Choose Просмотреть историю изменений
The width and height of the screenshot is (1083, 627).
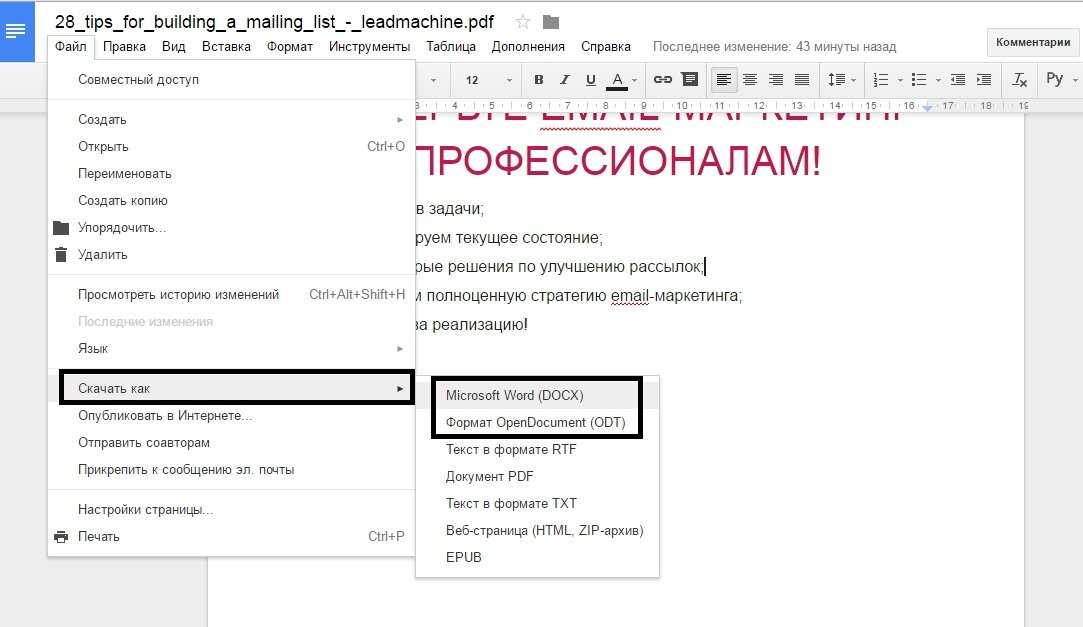point(231,294)
